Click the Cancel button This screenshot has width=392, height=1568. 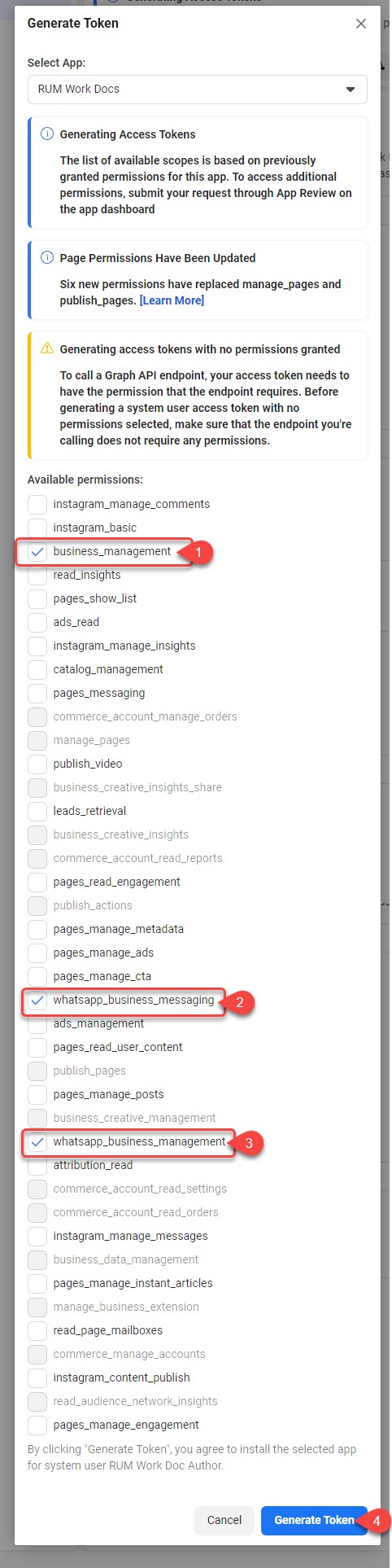pyautogui.click(x=224, y=1520)
